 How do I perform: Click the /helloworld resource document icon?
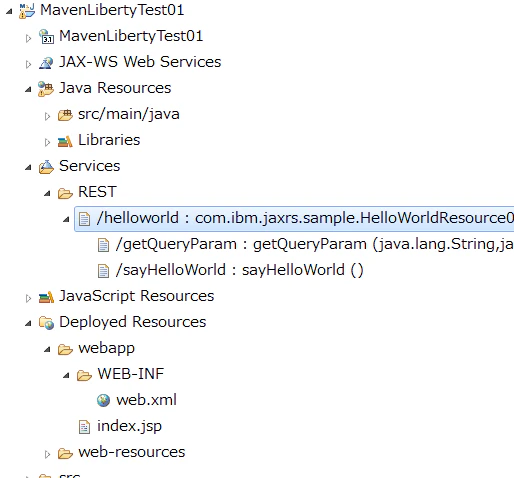coord(84,219)
